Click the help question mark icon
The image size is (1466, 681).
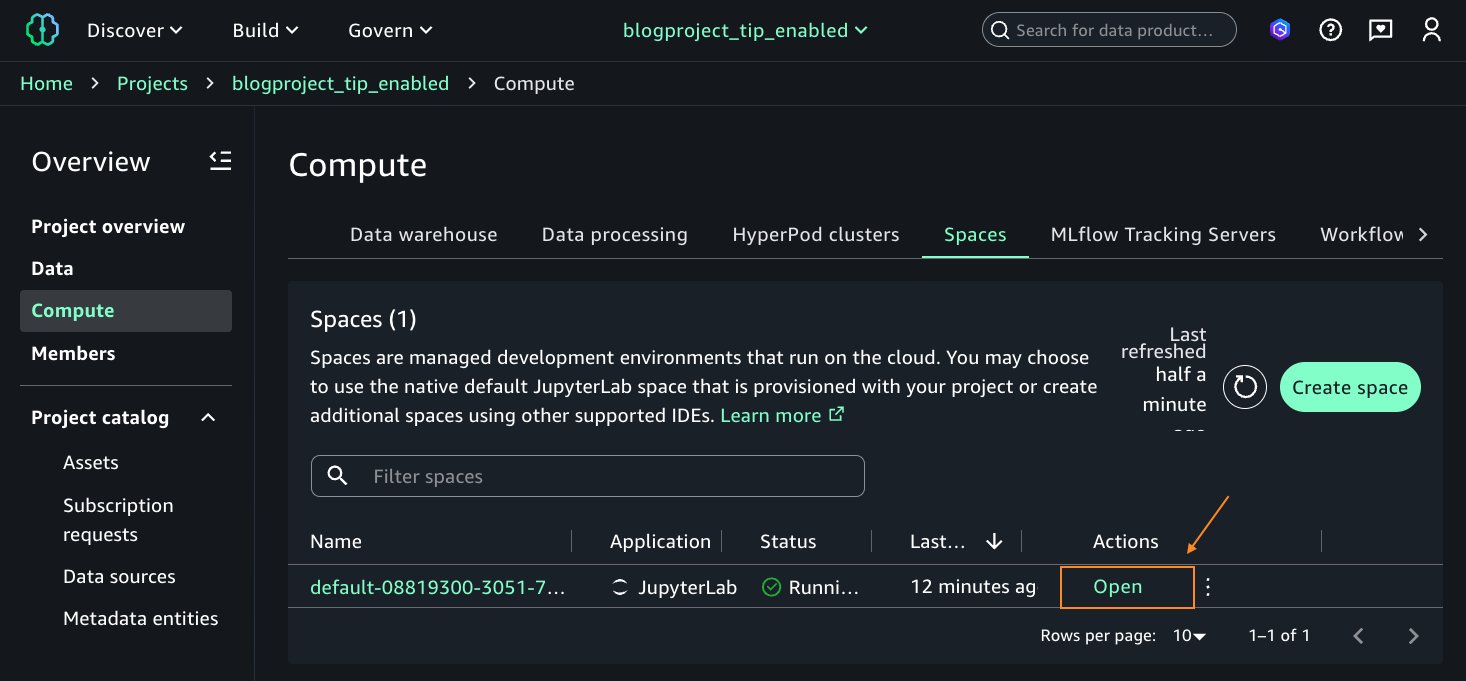click(1330, 30)
